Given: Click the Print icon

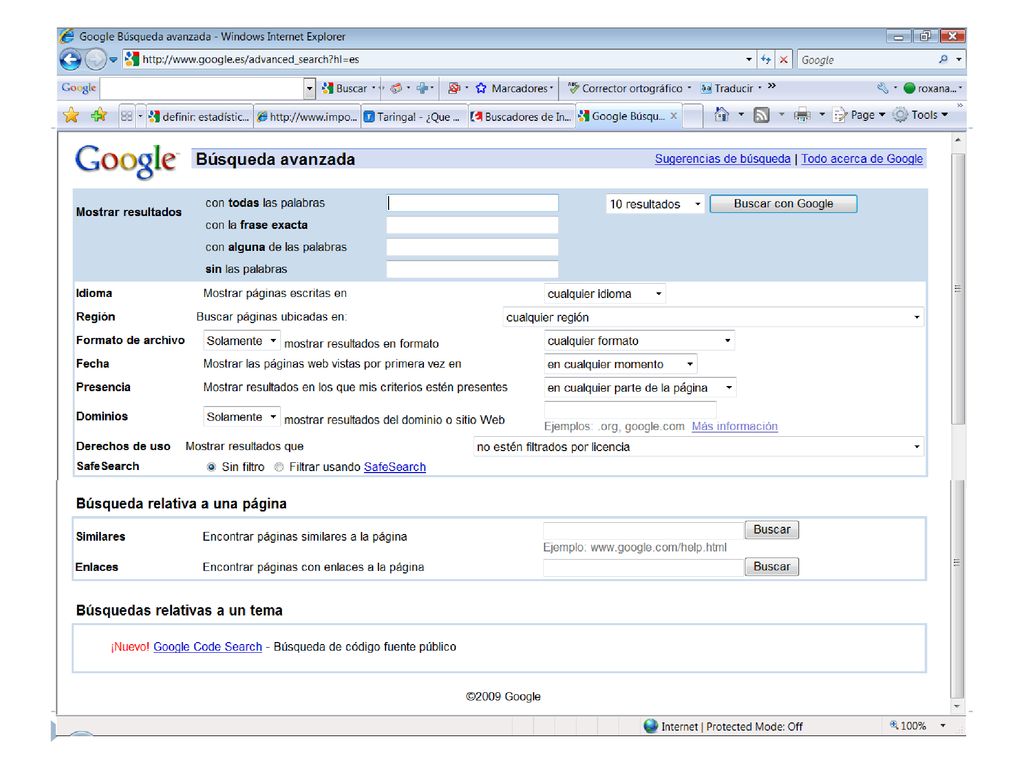Looking at the screenshot, I should [802, 116].
